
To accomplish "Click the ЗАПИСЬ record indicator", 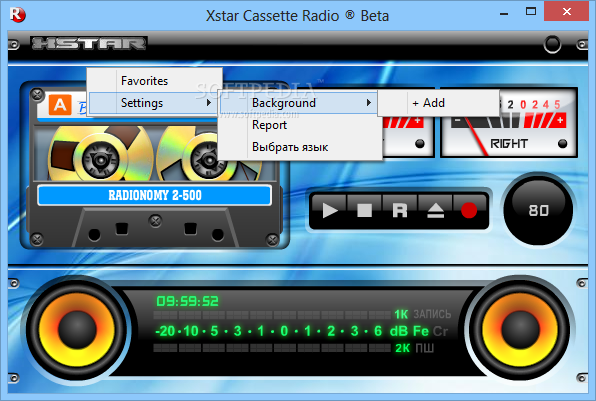I will coord(432,314).
